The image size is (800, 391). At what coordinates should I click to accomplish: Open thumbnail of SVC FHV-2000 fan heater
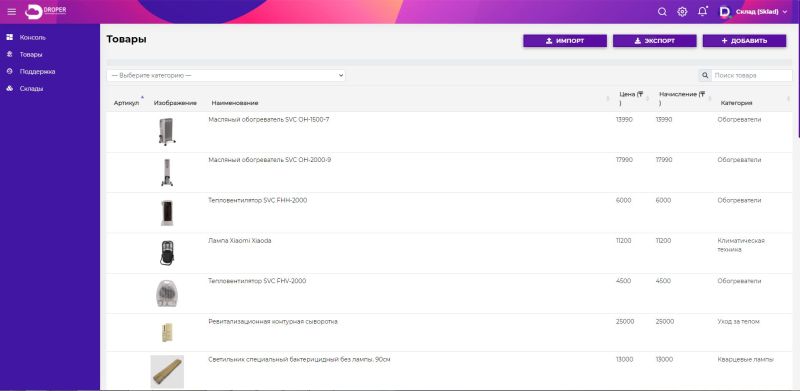167,294
